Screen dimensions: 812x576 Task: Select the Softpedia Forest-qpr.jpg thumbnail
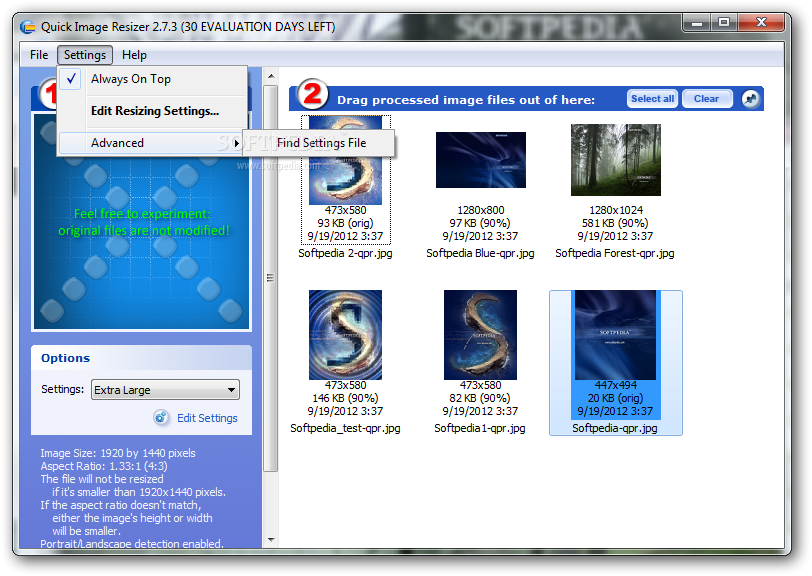(616, 160)
